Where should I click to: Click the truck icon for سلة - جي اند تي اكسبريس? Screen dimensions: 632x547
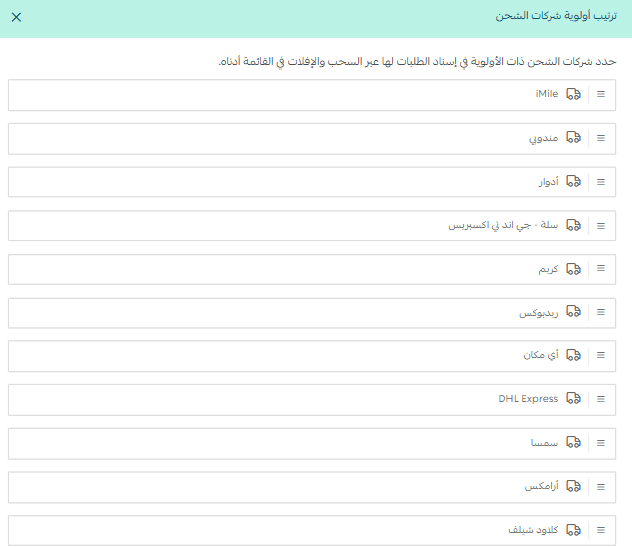coord(574,226)
